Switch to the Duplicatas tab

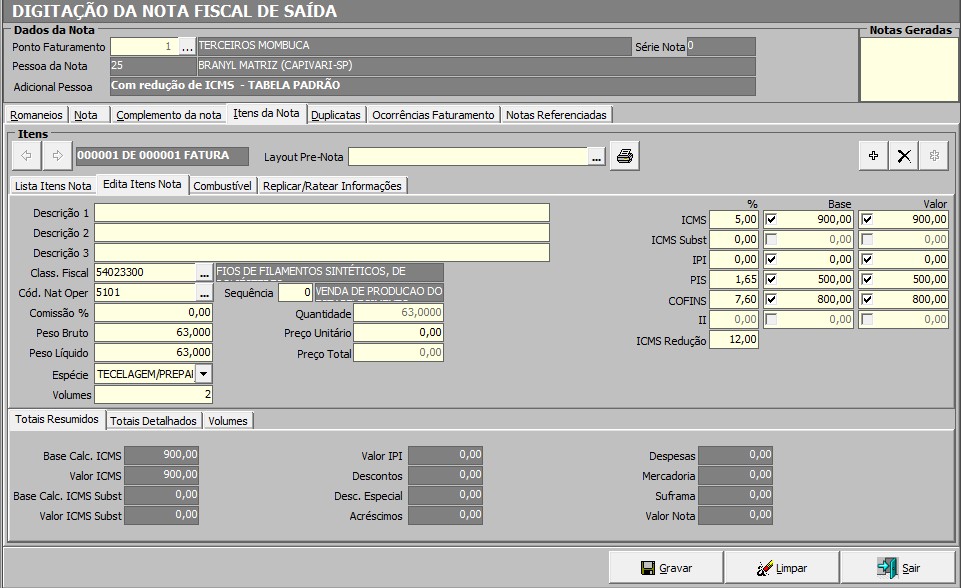[336, 115]
